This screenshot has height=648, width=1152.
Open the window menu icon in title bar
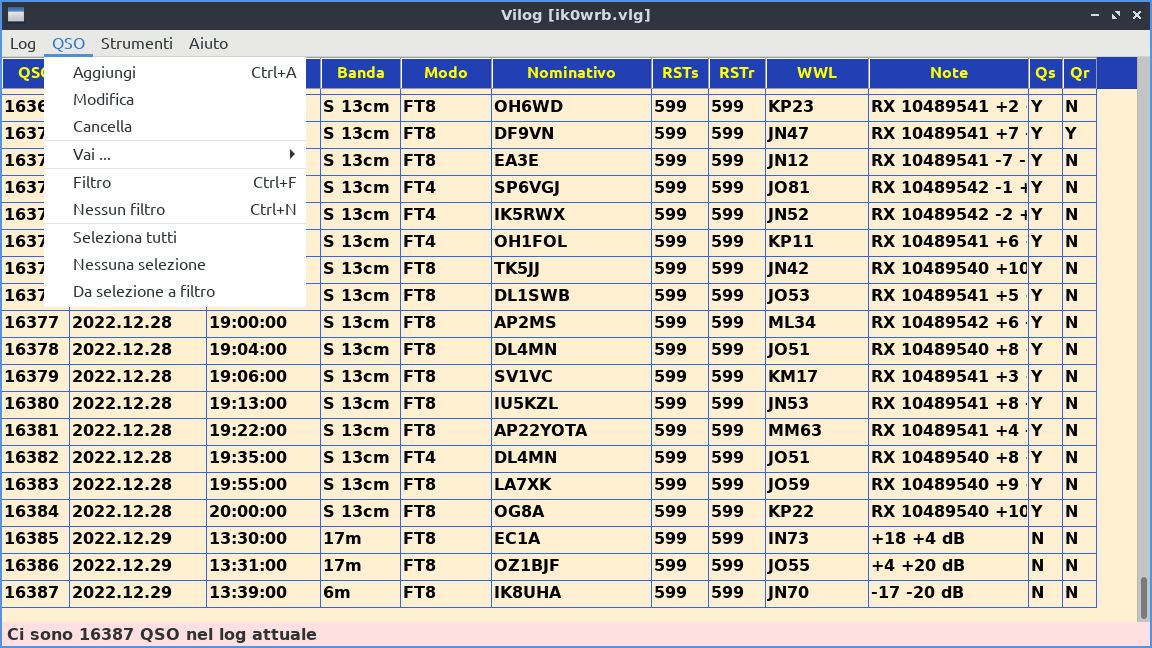point(16,15)
